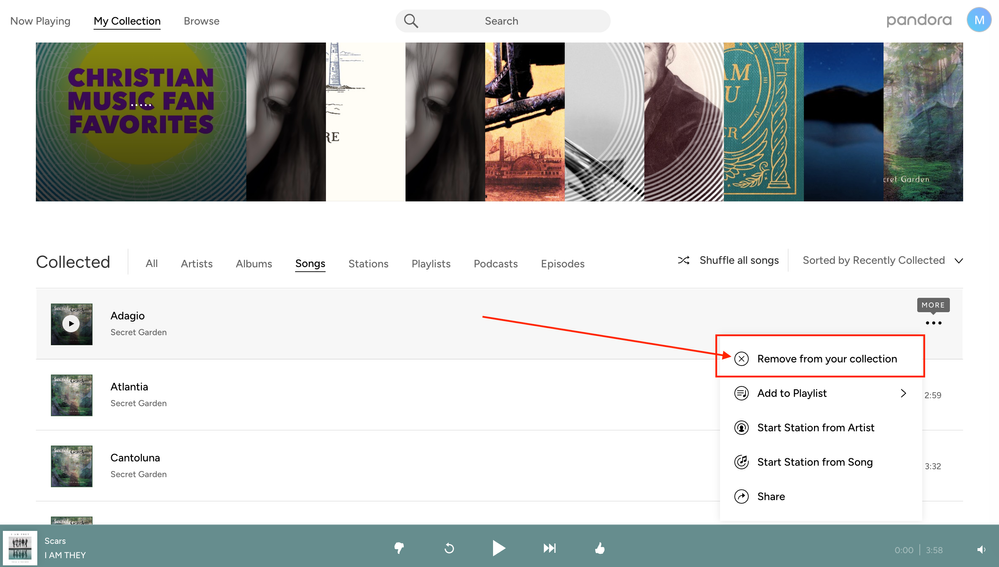
Task: Open the Cantoluna song title
Action: click(x=135, y=457)
